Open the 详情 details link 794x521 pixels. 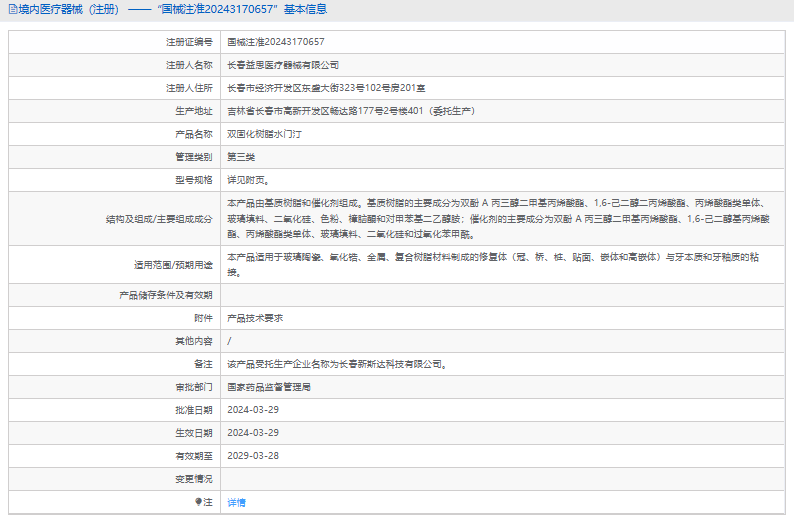(x=236, y=502)
